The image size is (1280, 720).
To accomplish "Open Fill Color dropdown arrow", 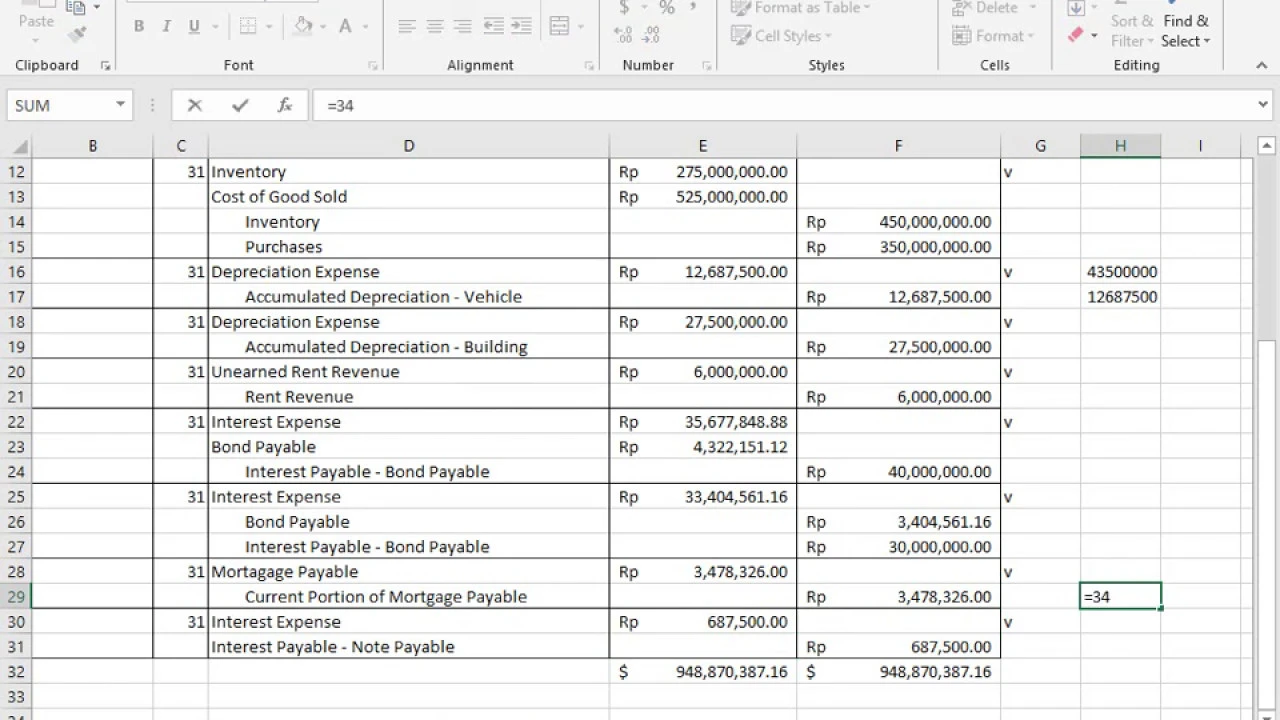I will (x=325, y=27).
